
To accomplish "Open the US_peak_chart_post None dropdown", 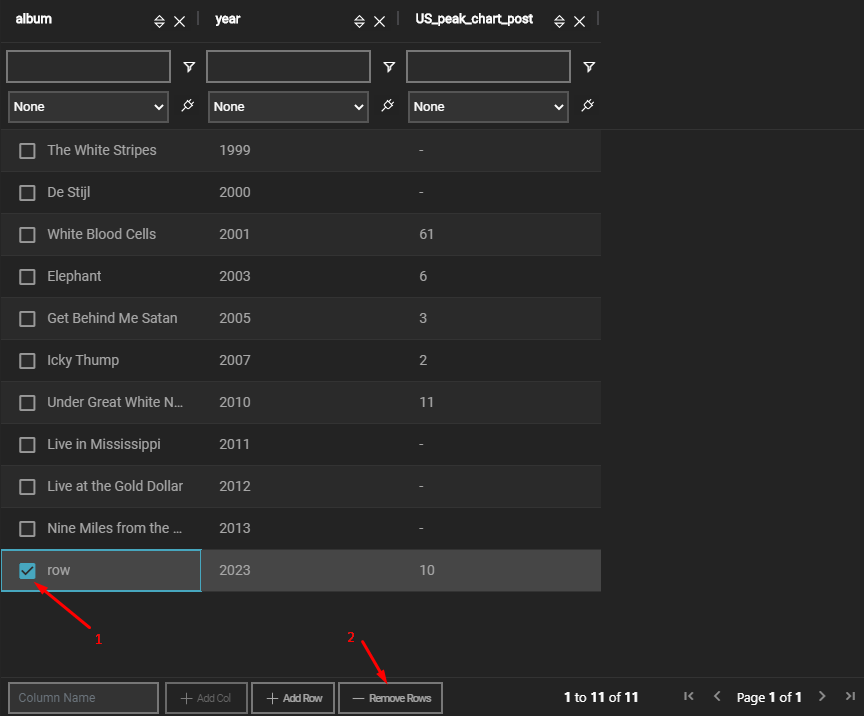I will 488,107.
